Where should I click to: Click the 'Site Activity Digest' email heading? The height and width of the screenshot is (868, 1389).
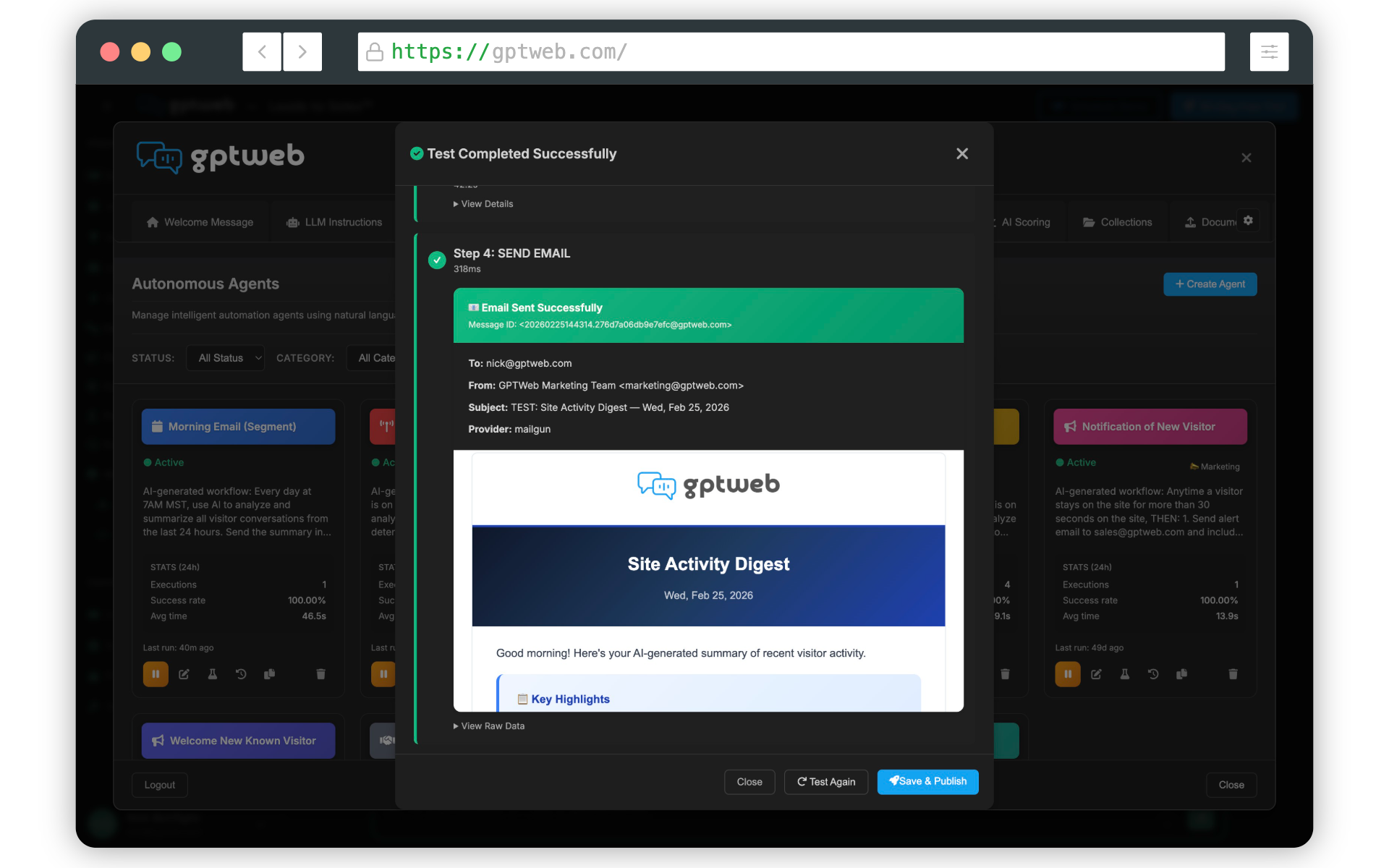708,564
